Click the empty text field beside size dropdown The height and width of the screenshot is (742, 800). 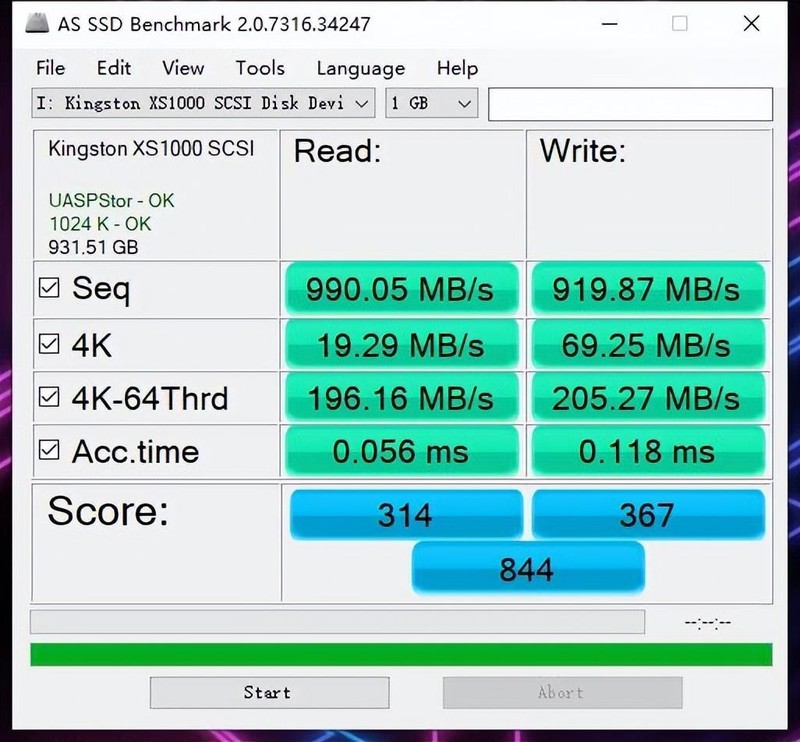click(630, 104)
